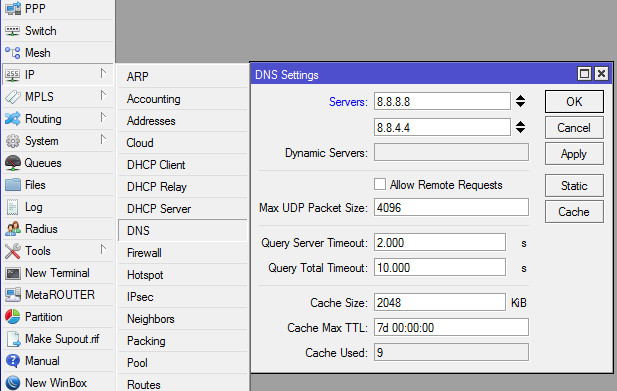Viewport: 617px width, 391px height.
Task: Click Query Server Timeout field
Action: [x=440, y=242]
